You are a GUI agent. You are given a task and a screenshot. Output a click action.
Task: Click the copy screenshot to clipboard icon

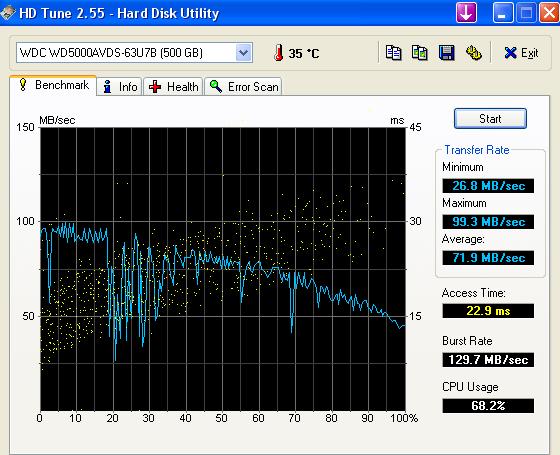420,53
